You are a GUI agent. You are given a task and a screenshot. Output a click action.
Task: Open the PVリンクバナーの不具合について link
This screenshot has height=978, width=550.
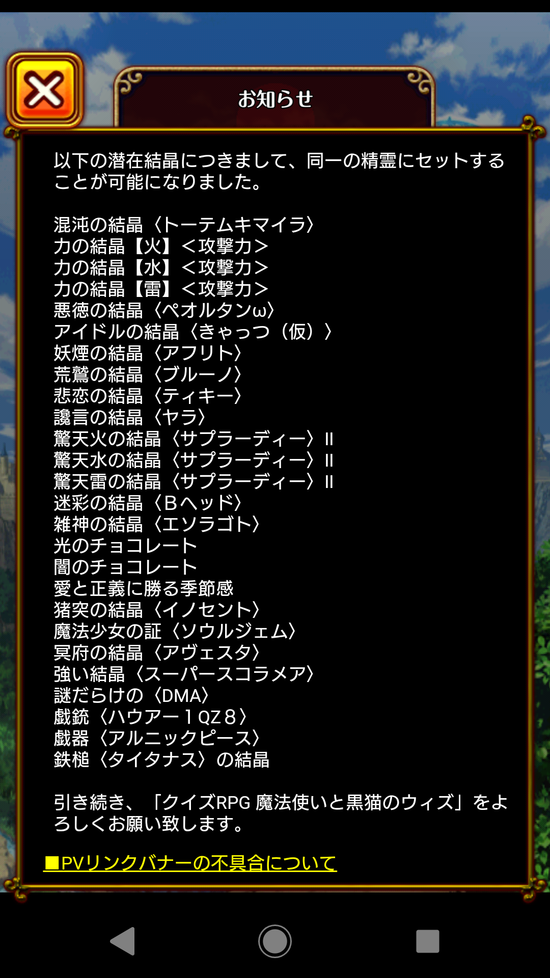pyautogui.click(x=190, y=863)
